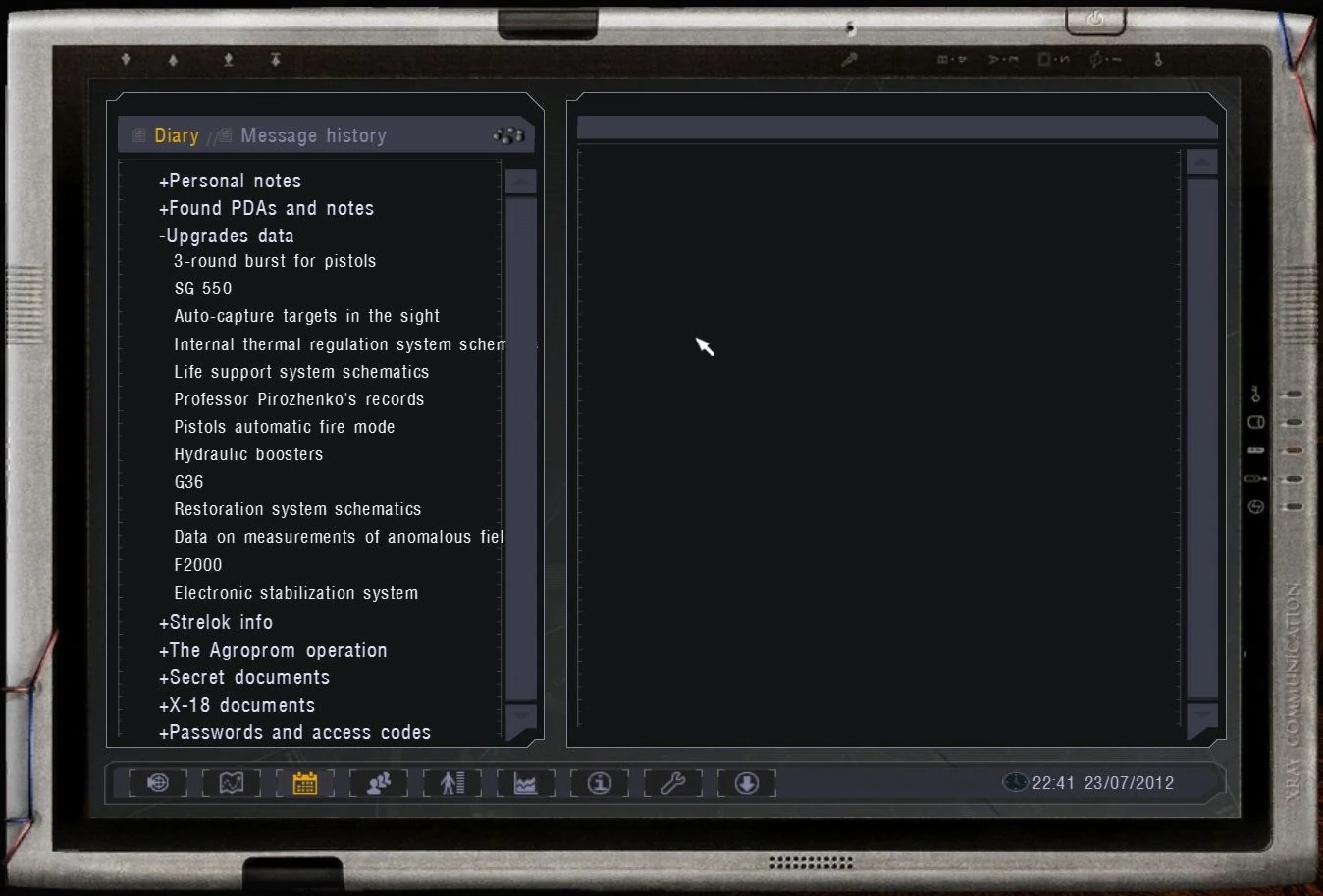1323x896 pixels.
Task: Switch to the Message history tab
Action: [313, 135]
